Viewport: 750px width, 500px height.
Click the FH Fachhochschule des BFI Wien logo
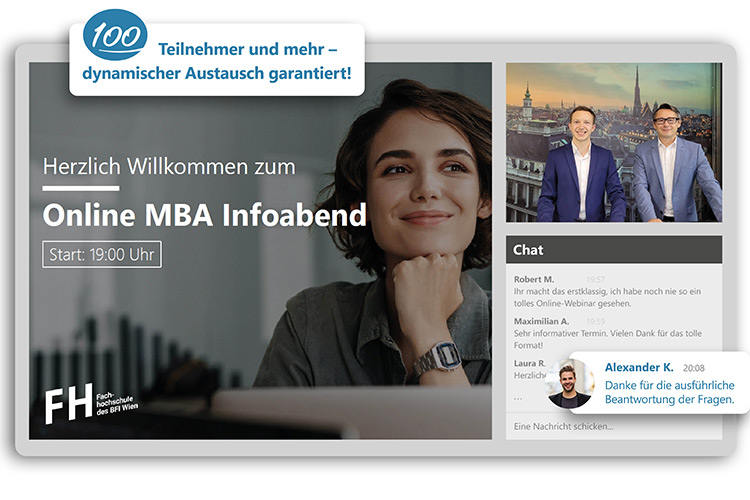(x=91, y=403)
